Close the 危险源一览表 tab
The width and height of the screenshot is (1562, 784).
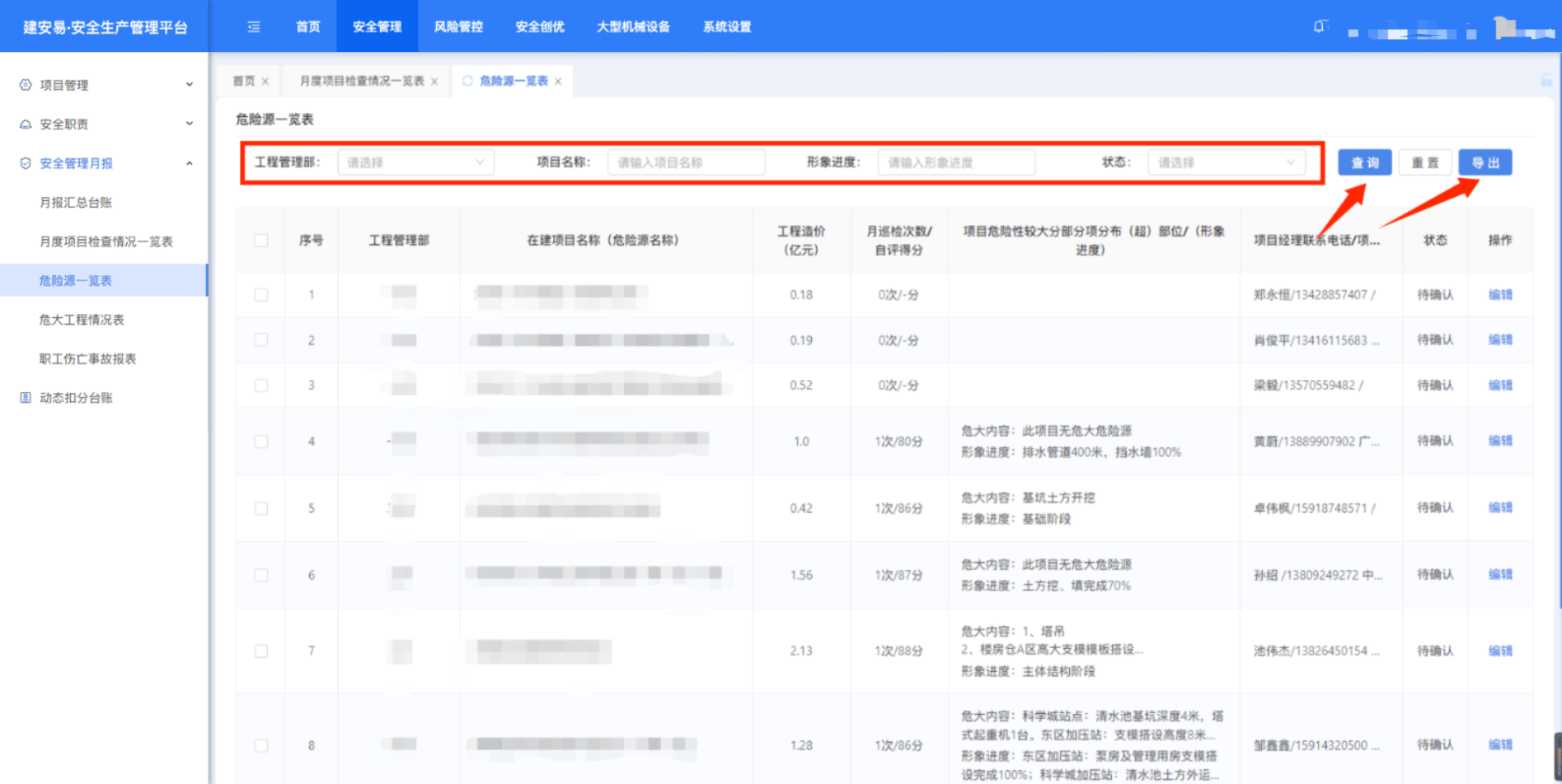tap(558, 81)
